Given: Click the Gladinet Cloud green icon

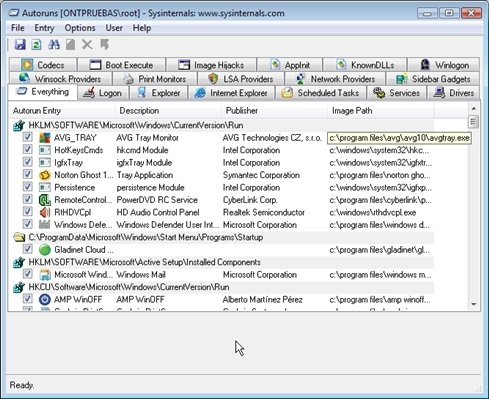Looking at the screenshot, I should click(x=45, y=250).
